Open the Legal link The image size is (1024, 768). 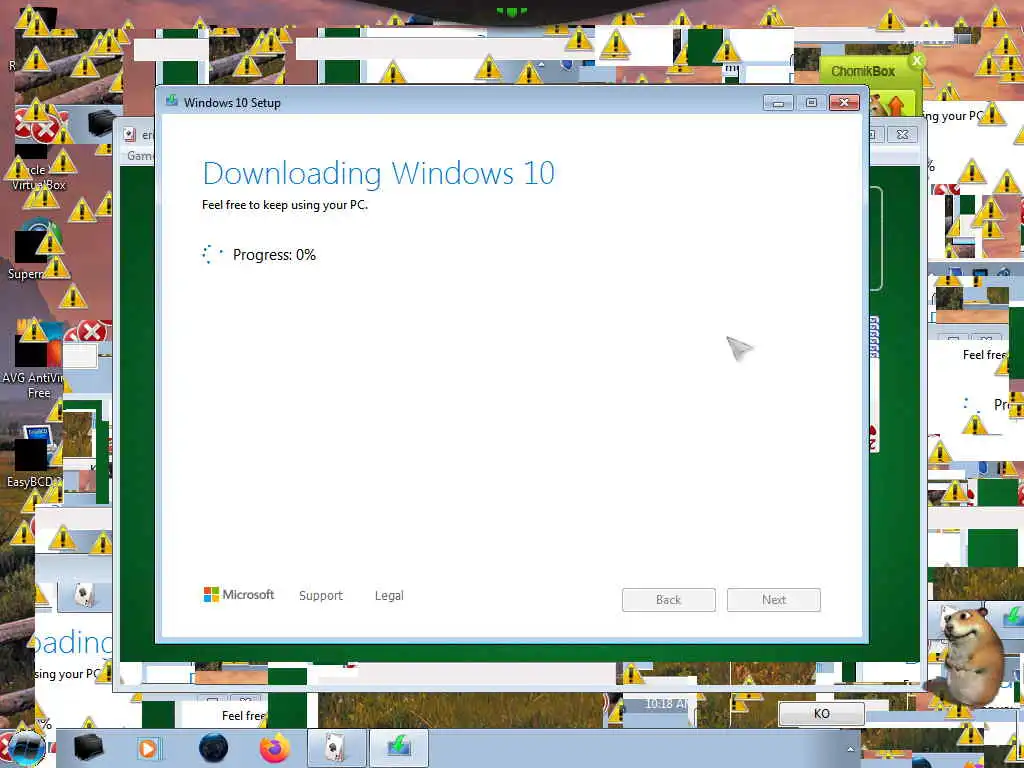(389, 596)
